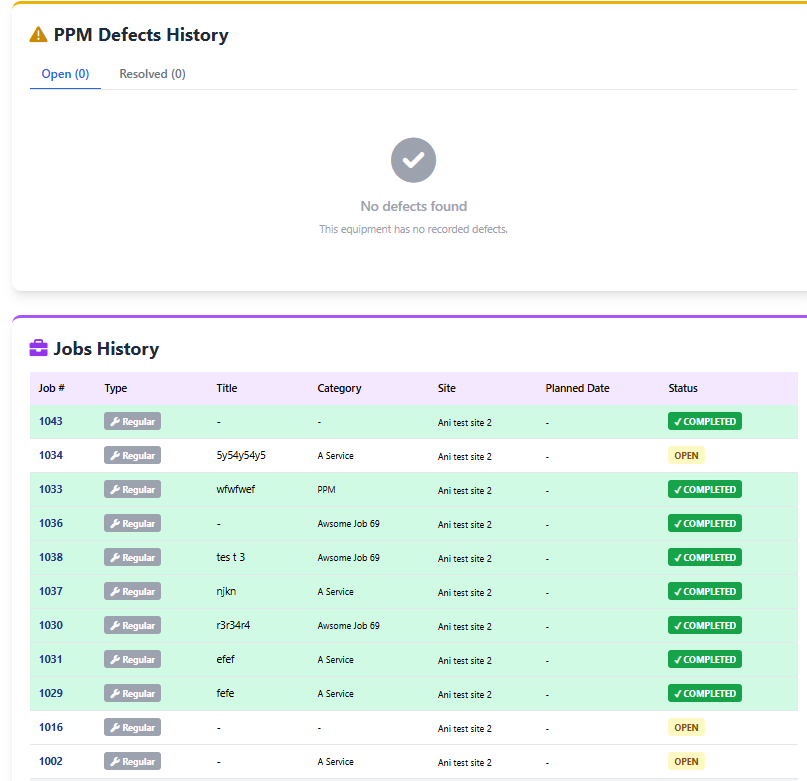This screenshot has height=781, width=807.
Task: Open job number 1002
Action: pos(51,761)
